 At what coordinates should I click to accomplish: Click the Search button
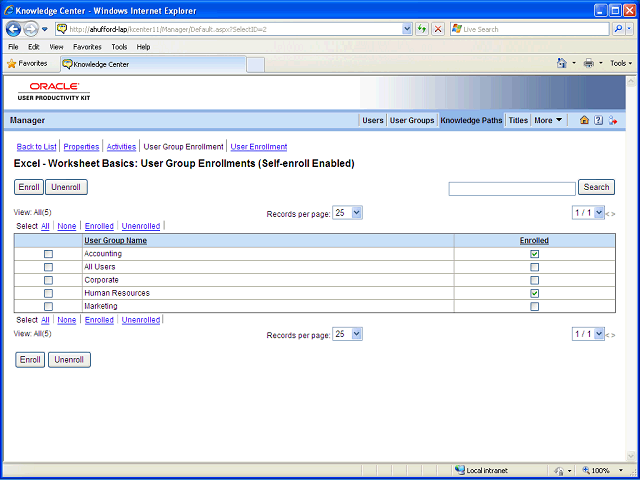(596, 187)
